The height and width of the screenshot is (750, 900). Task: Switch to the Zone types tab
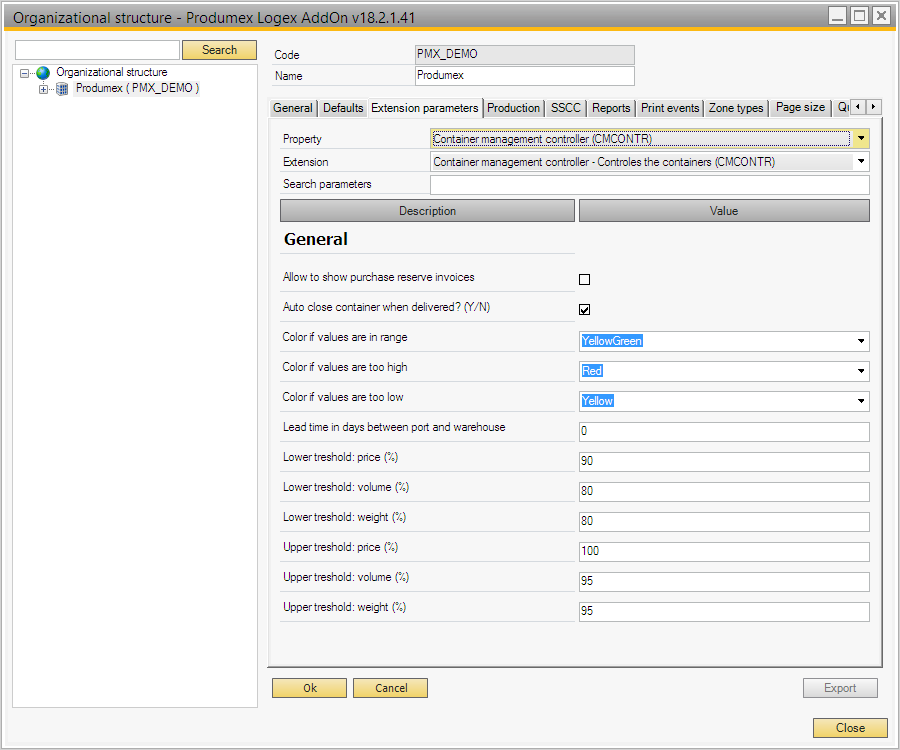pos(736,108)
